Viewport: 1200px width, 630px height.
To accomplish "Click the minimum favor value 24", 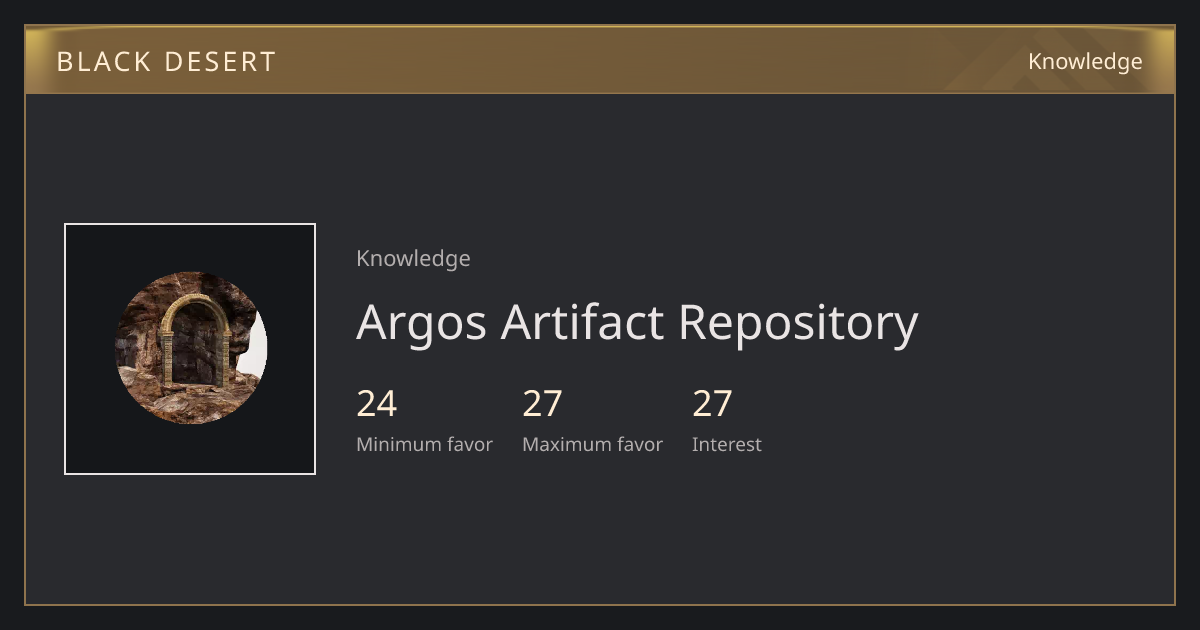I will tap(377, 404).
